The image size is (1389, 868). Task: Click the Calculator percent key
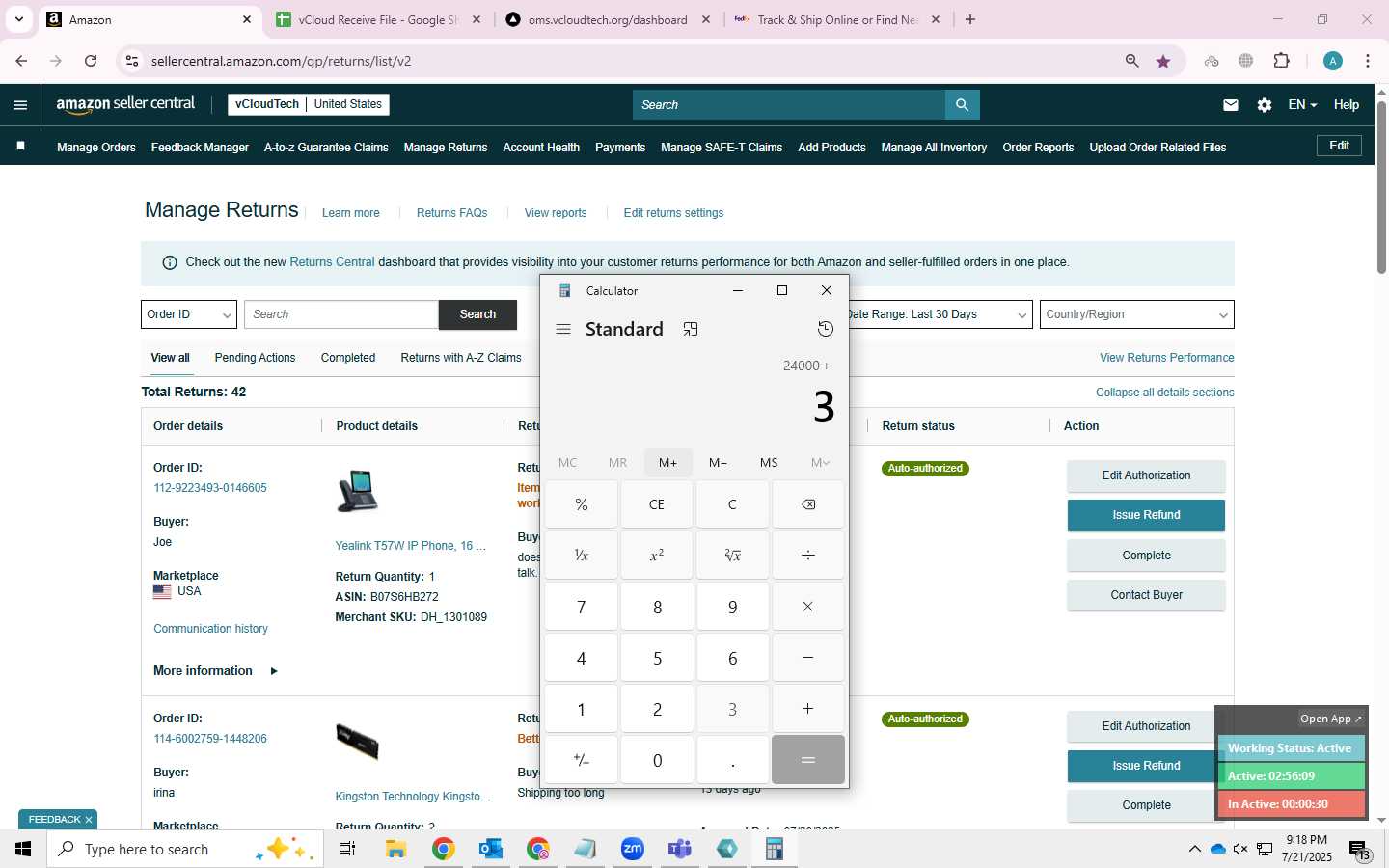click(582, 504)
